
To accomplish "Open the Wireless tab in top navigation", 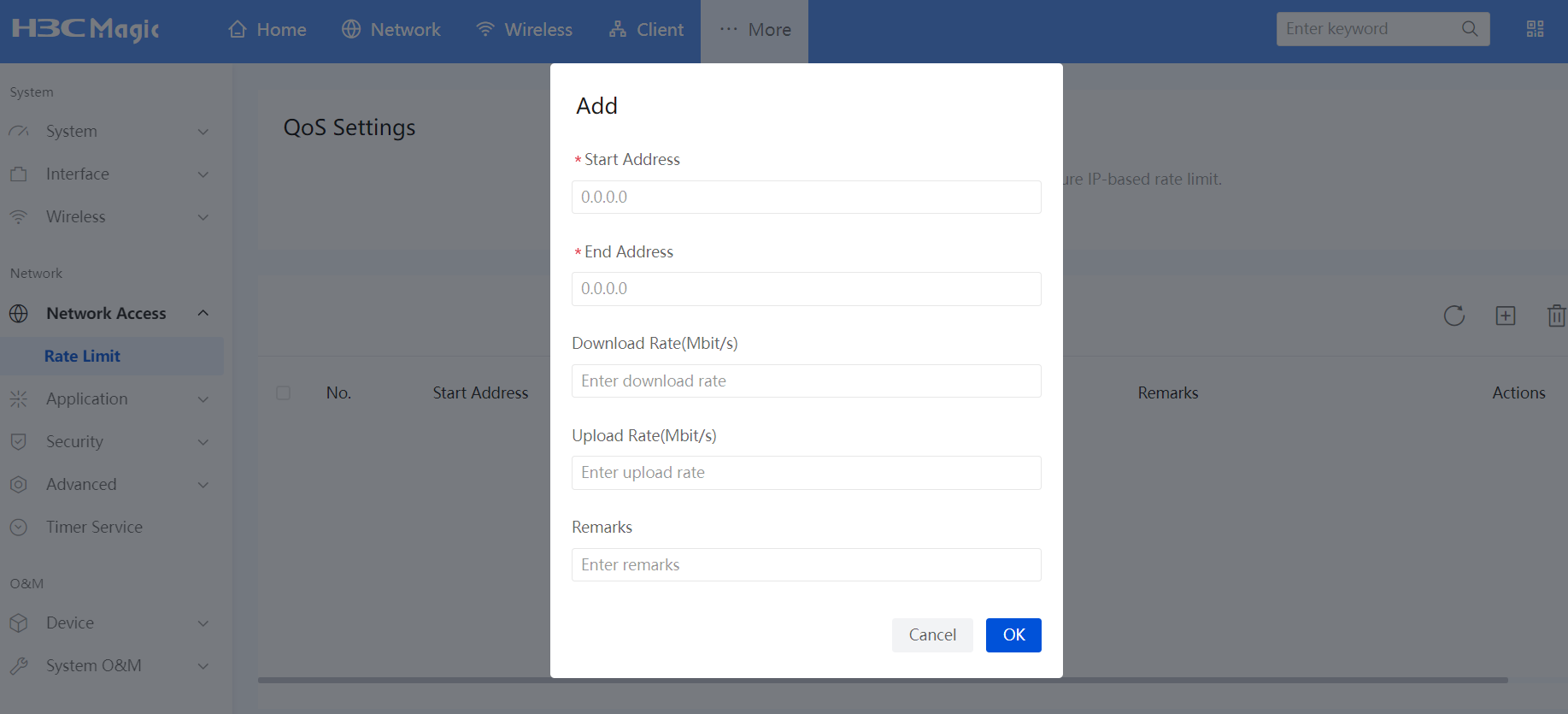I will (x=524, y=30).
